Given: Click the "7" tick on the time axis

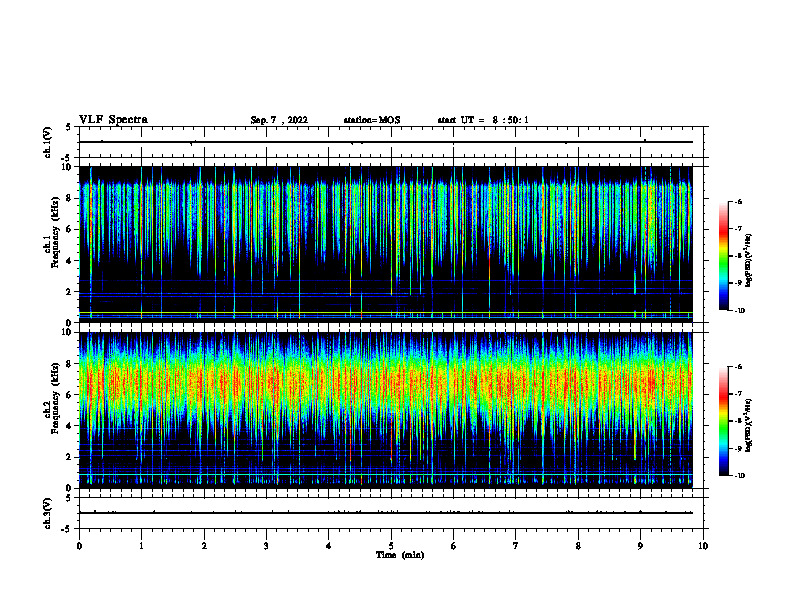Looking at the screenshot, I should coord(516,546).
